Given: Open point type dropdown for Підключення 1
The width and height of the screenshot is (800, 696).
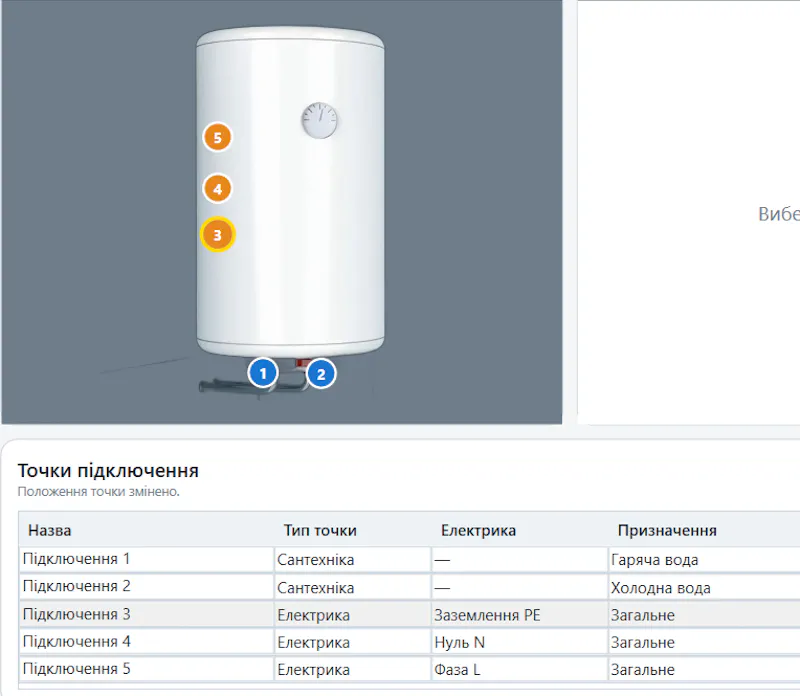Looking at the screenshot, I should coord(353,560).
